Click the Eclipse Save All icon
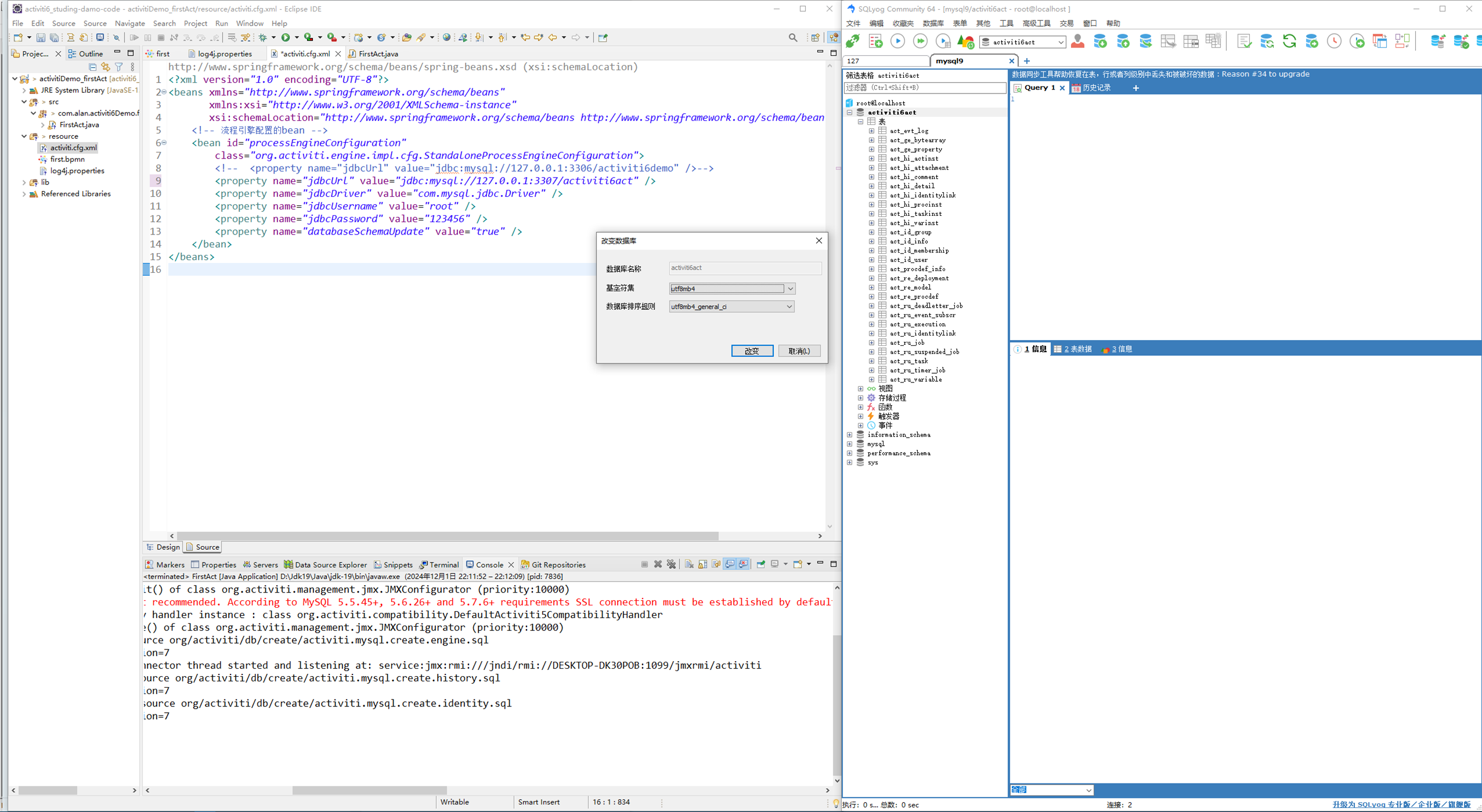Viewport: 1482px width, 812px height. [x=54, y=38]
